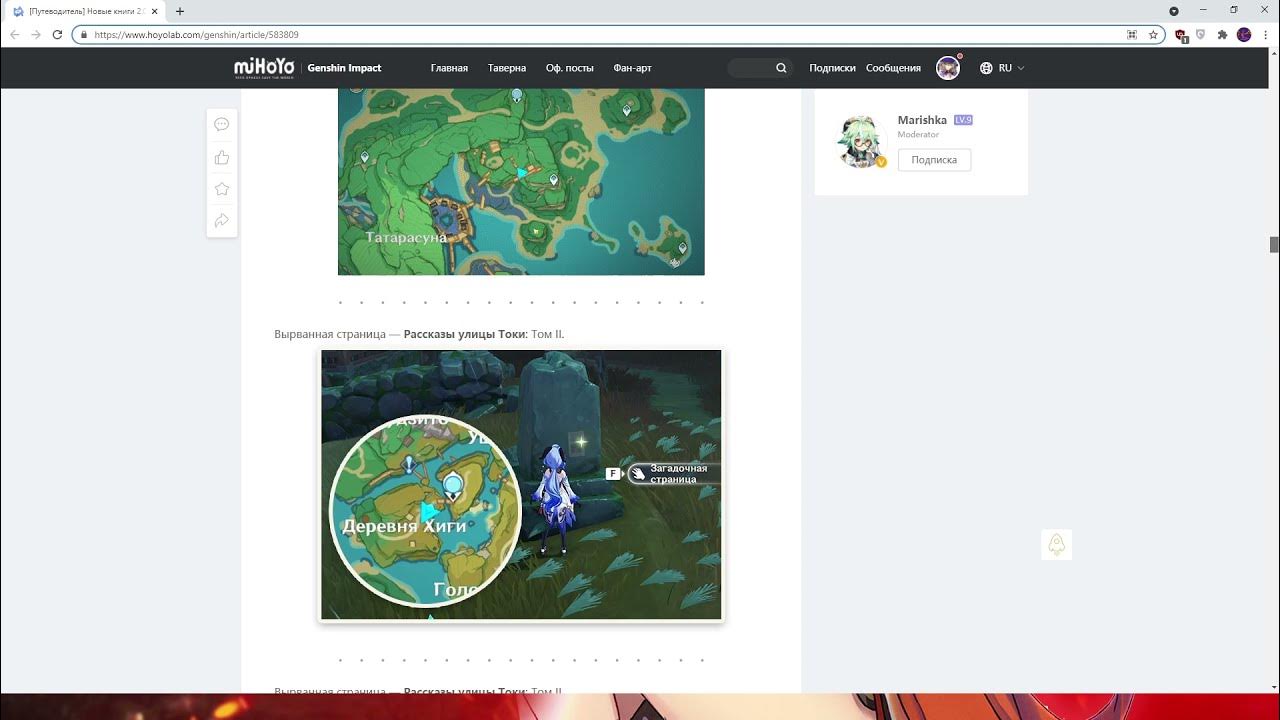Open the Genshin Impact home link

coord(344,68)
